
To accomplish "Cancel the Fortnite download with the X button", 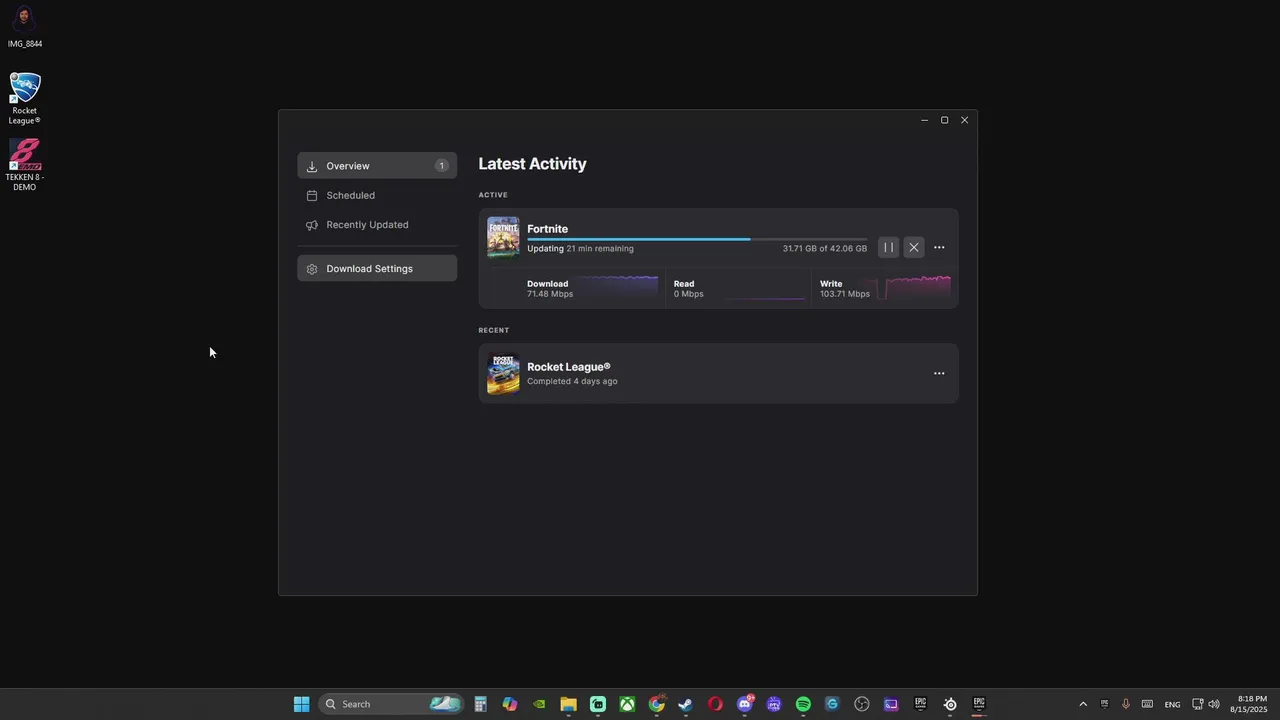I will click(x=914, y=248).
